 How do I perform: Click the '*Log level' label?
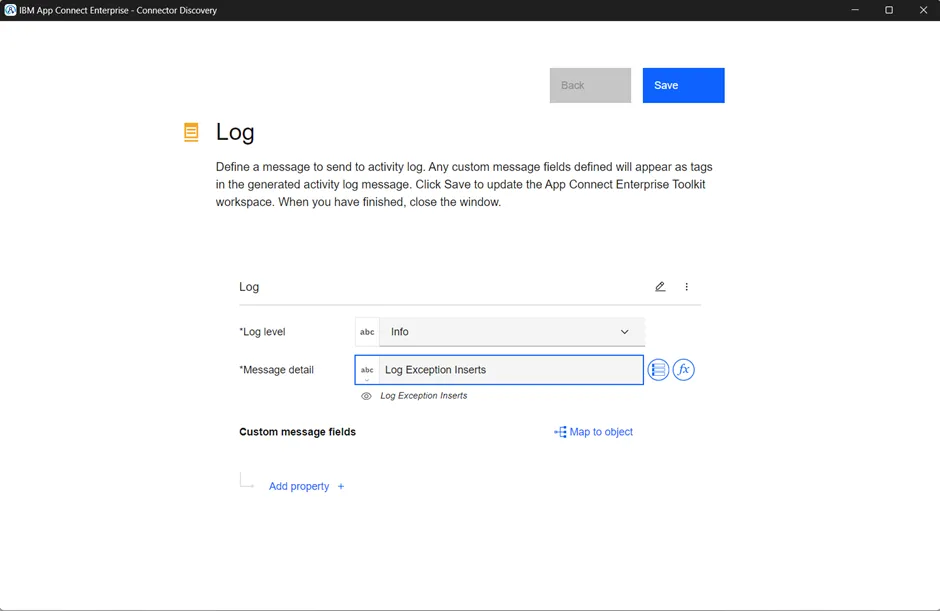262,332
